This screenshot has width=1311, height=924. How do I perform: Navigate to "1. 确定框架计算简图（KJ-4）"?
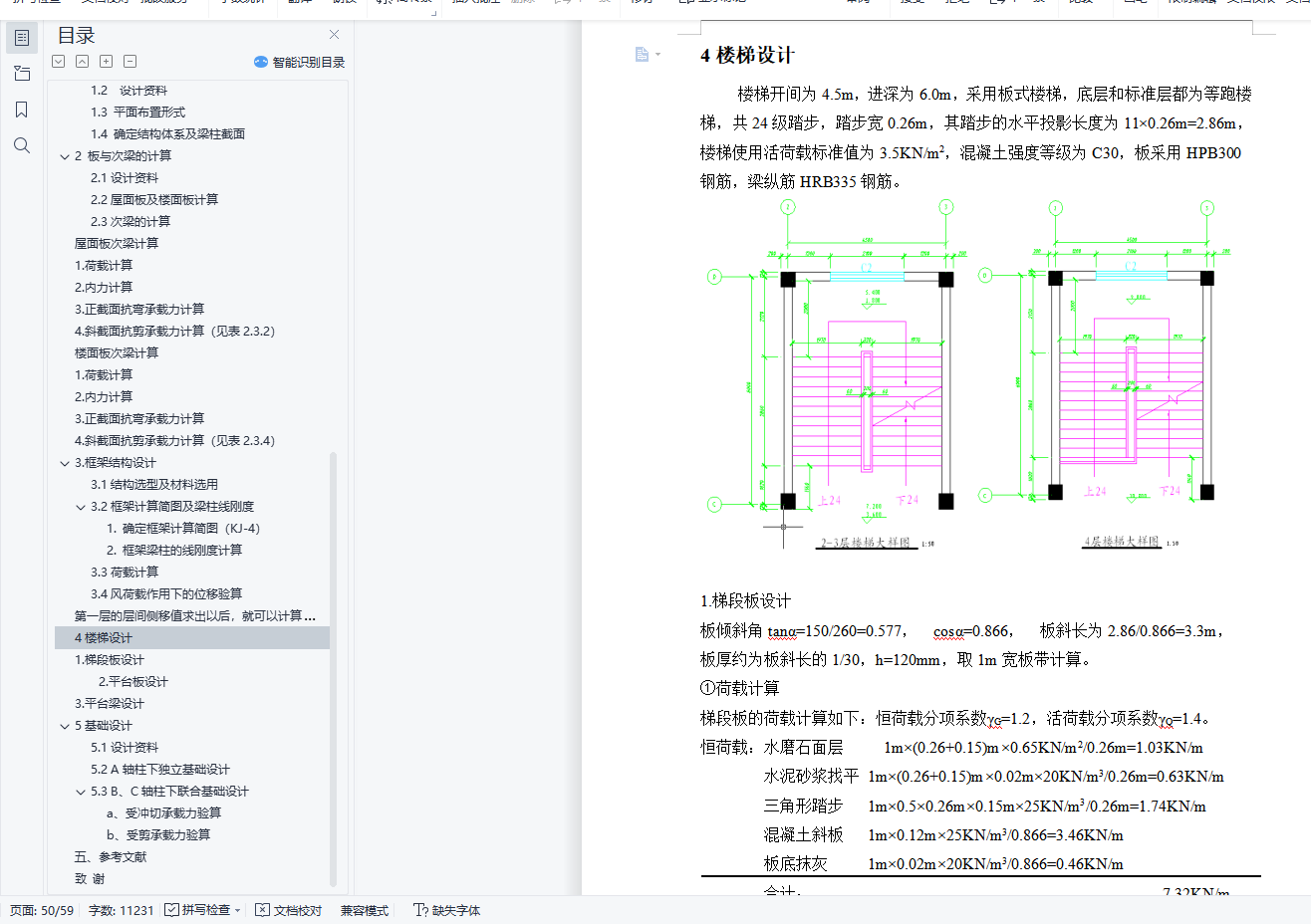click(x=183, y=529)
